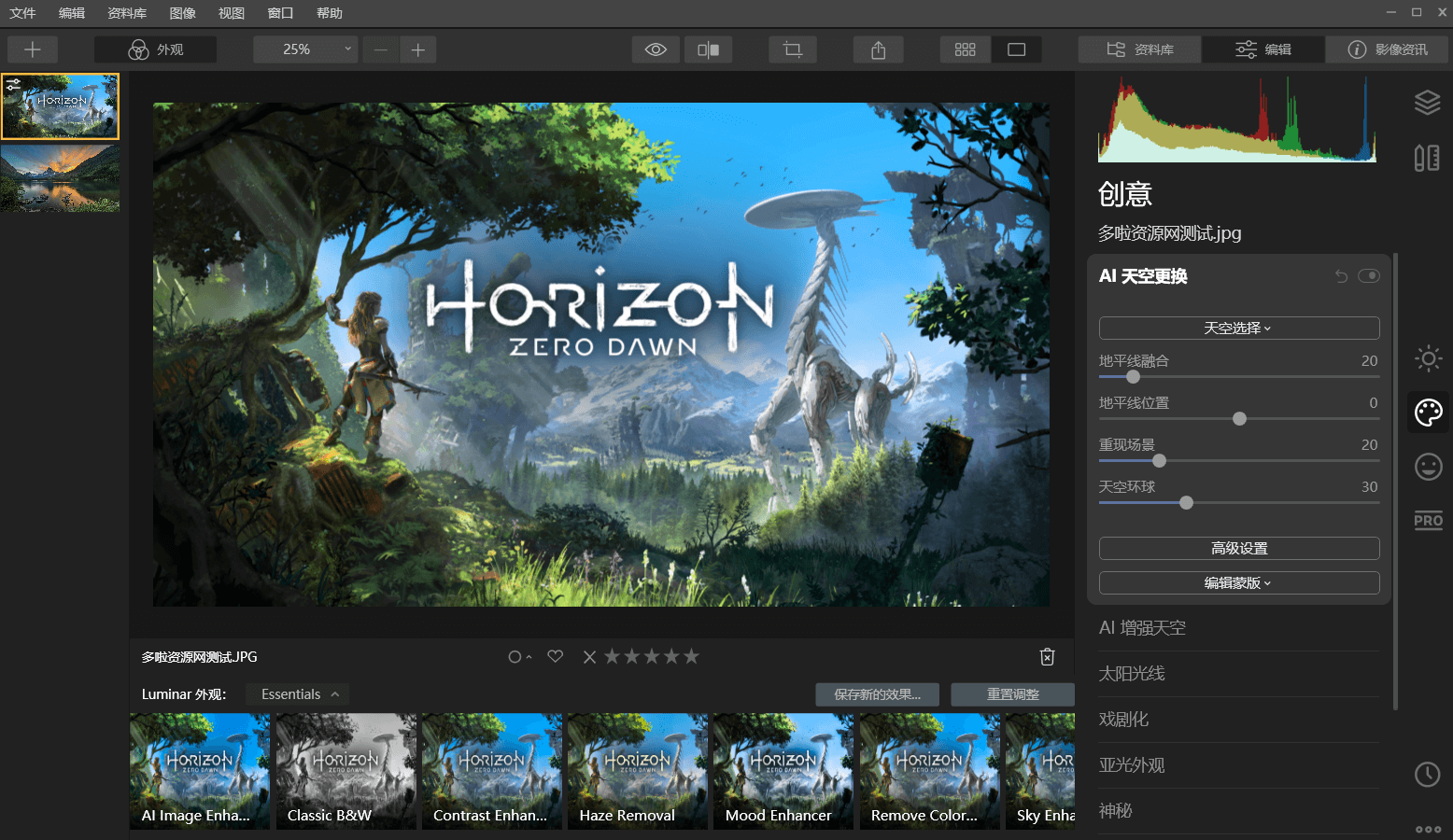1453x840 pixels.
Task: Open the 帮助 menu
Action: point(330,13)
